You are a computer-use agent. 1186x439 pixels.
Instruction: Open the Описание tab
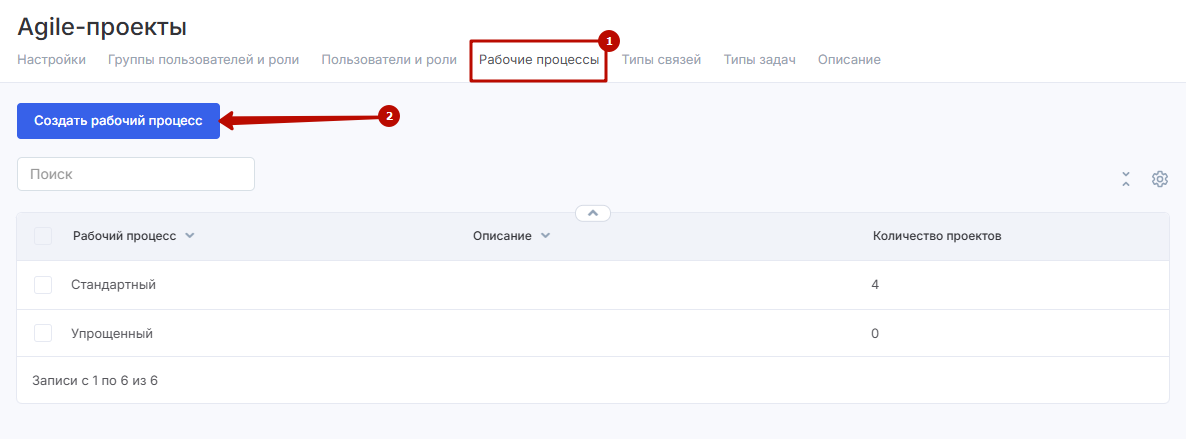848,60
